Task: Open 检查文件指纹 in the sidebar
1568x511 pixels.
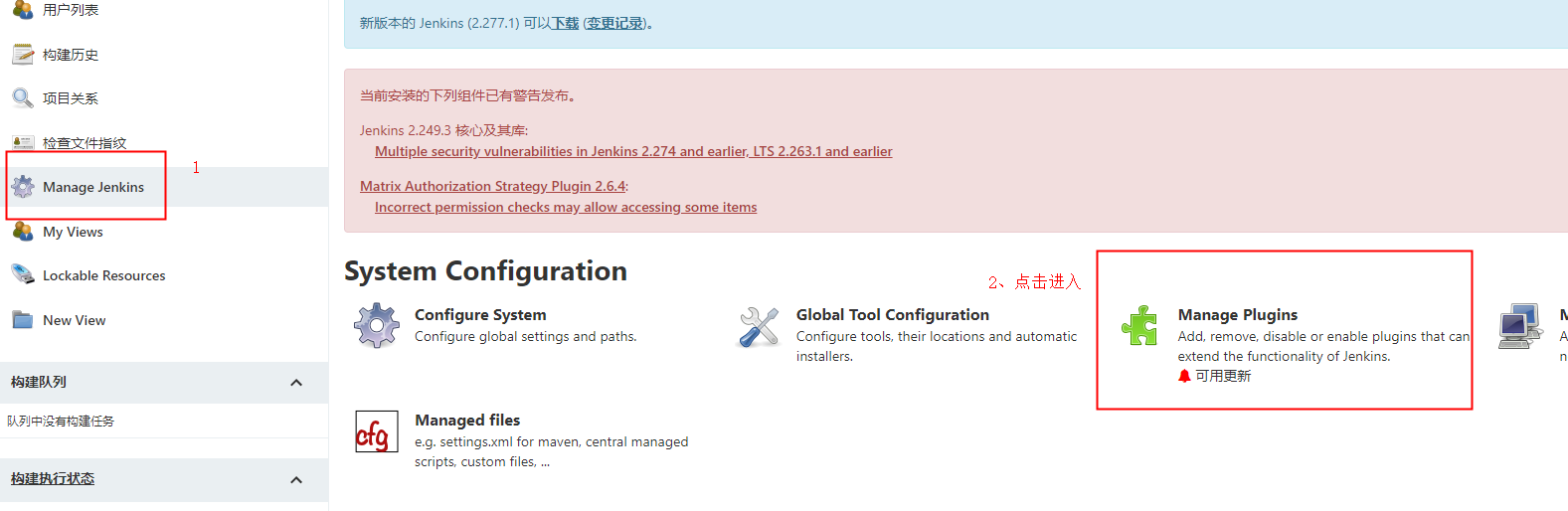Action: (x=85, y=143)
